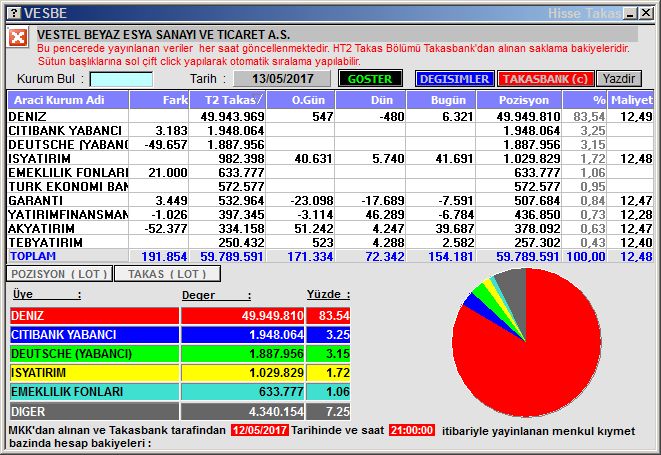Sort by Maliyet column header
661x455 pixels.
631,100
